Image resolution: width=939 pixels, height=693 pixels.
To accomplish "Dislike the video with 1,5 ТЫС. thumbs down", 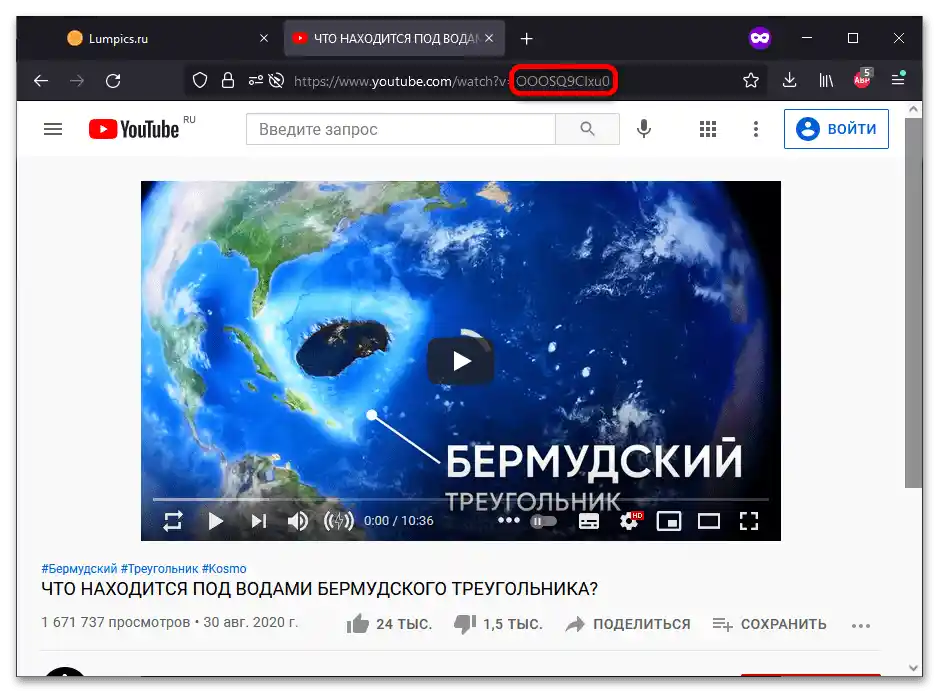I will 498,624.
